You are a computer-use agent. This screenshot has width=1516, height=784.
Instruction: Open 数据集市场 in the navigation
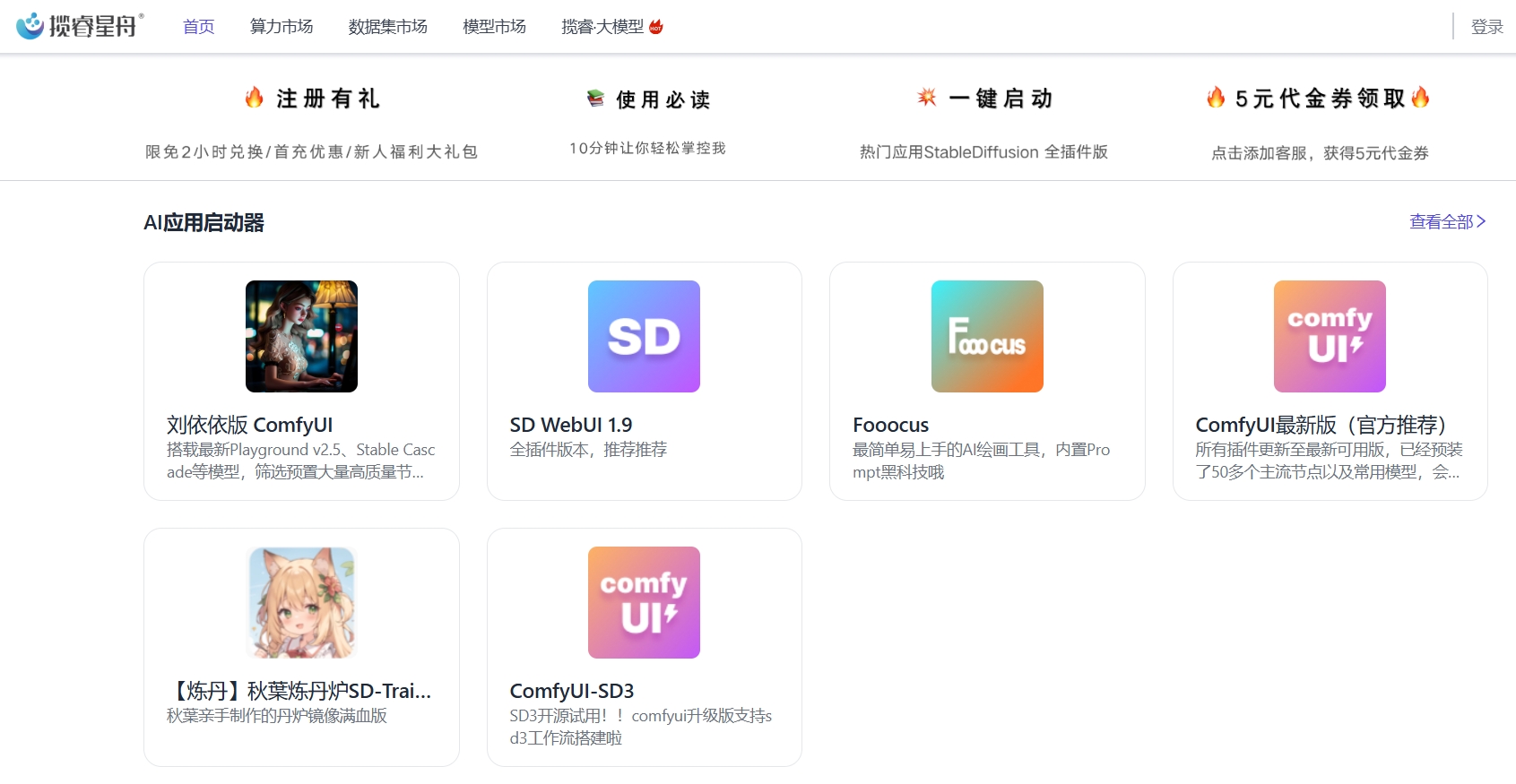click(388, 27)
